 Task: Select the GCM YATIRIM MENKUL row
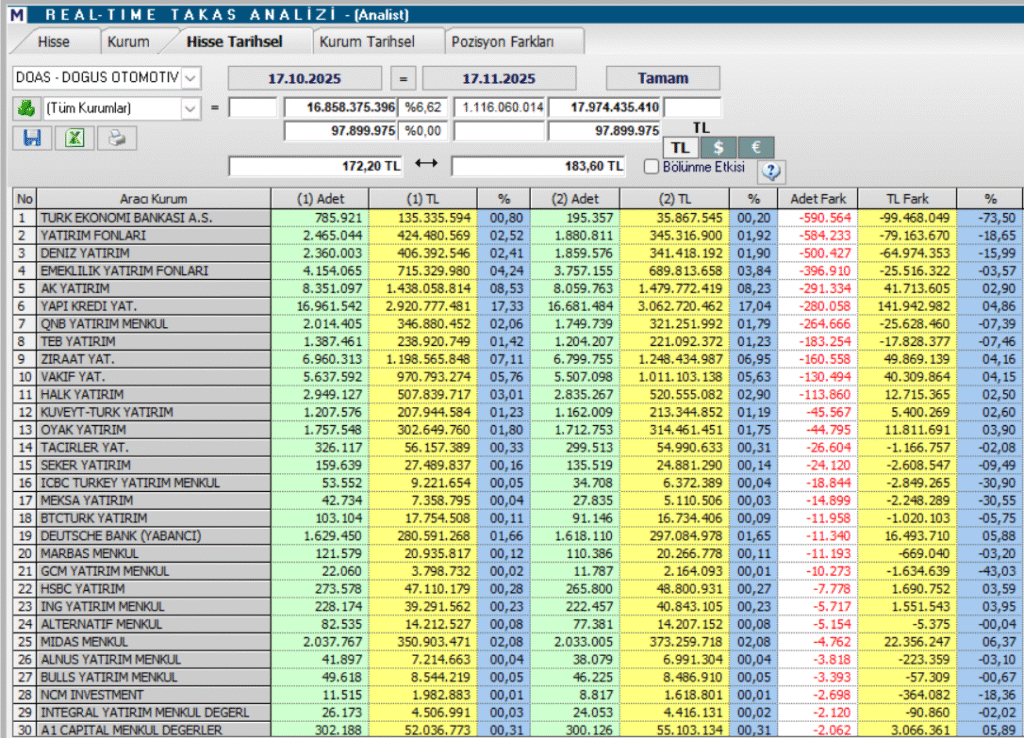(517, 570)
